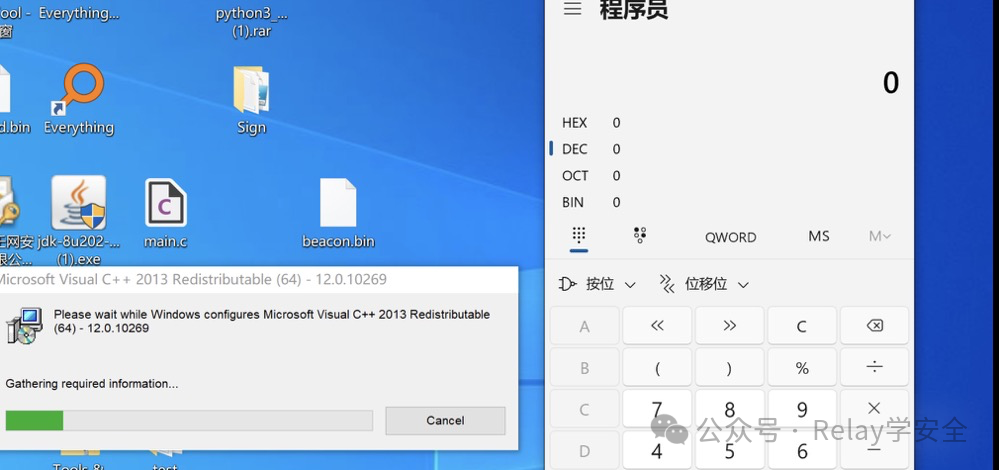999x470 pixels.
Task: Select the full keypad icon tab
Action: pyautogui.click(x=579, y=236)
